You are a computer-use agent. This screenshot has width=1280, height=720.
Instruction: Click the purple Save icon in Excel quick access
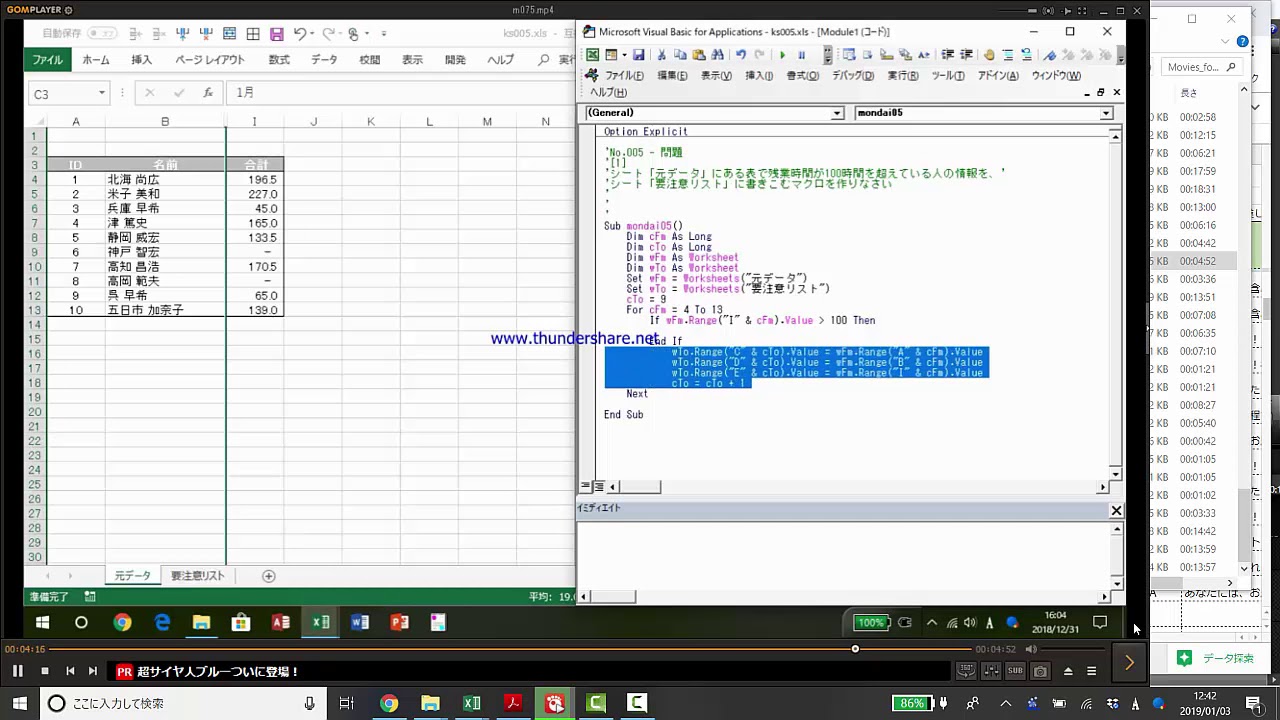tap(277, 34)
